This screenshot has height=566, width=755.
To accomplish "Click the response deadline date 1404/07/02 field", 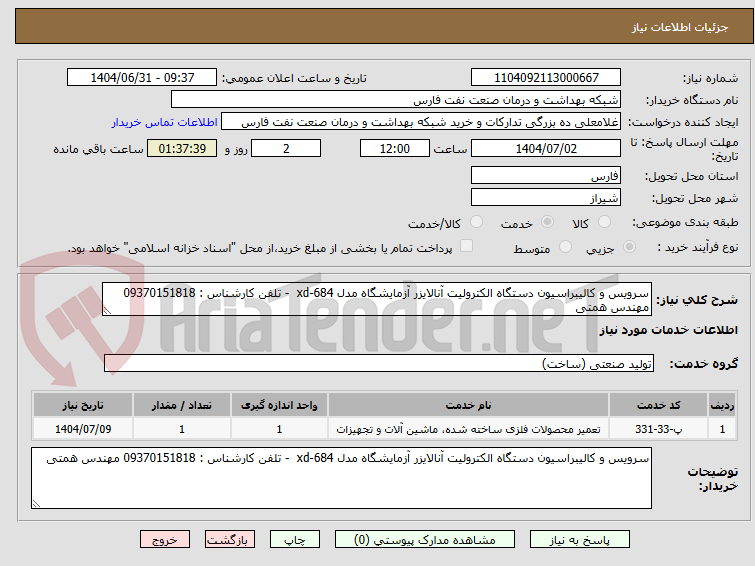I will click(x=546, y=148).
